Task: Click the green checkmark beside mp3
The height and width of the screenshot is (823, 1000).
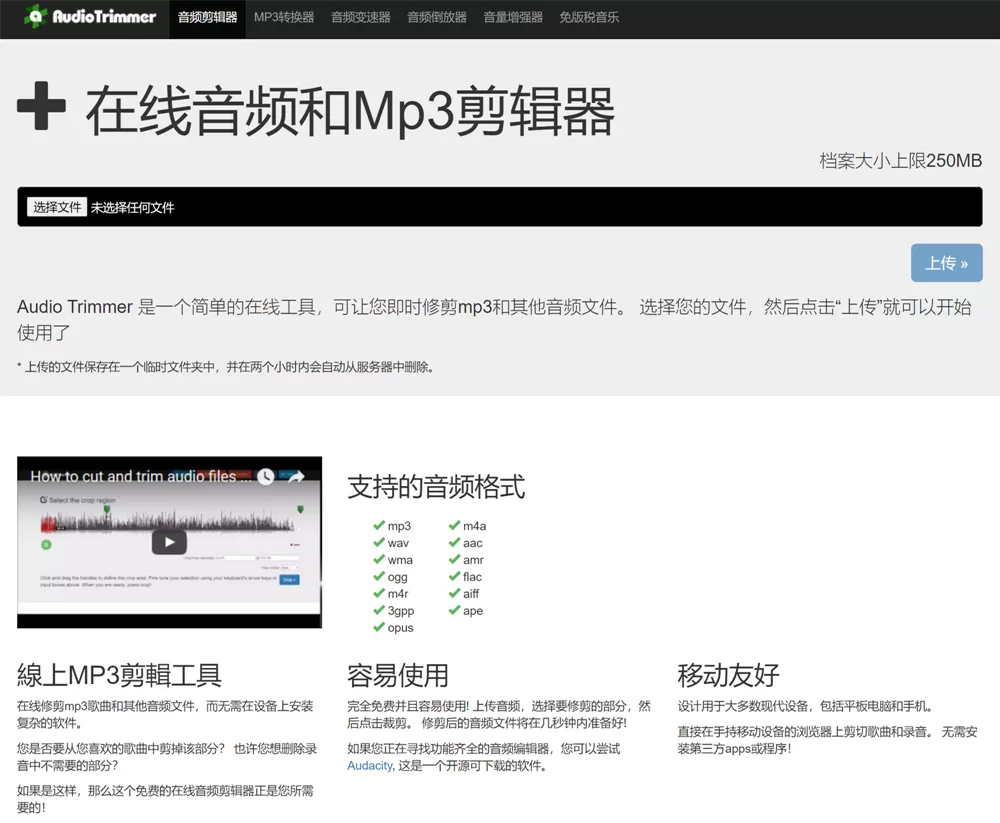Action: pyautogui.click(x=379, y=525)
